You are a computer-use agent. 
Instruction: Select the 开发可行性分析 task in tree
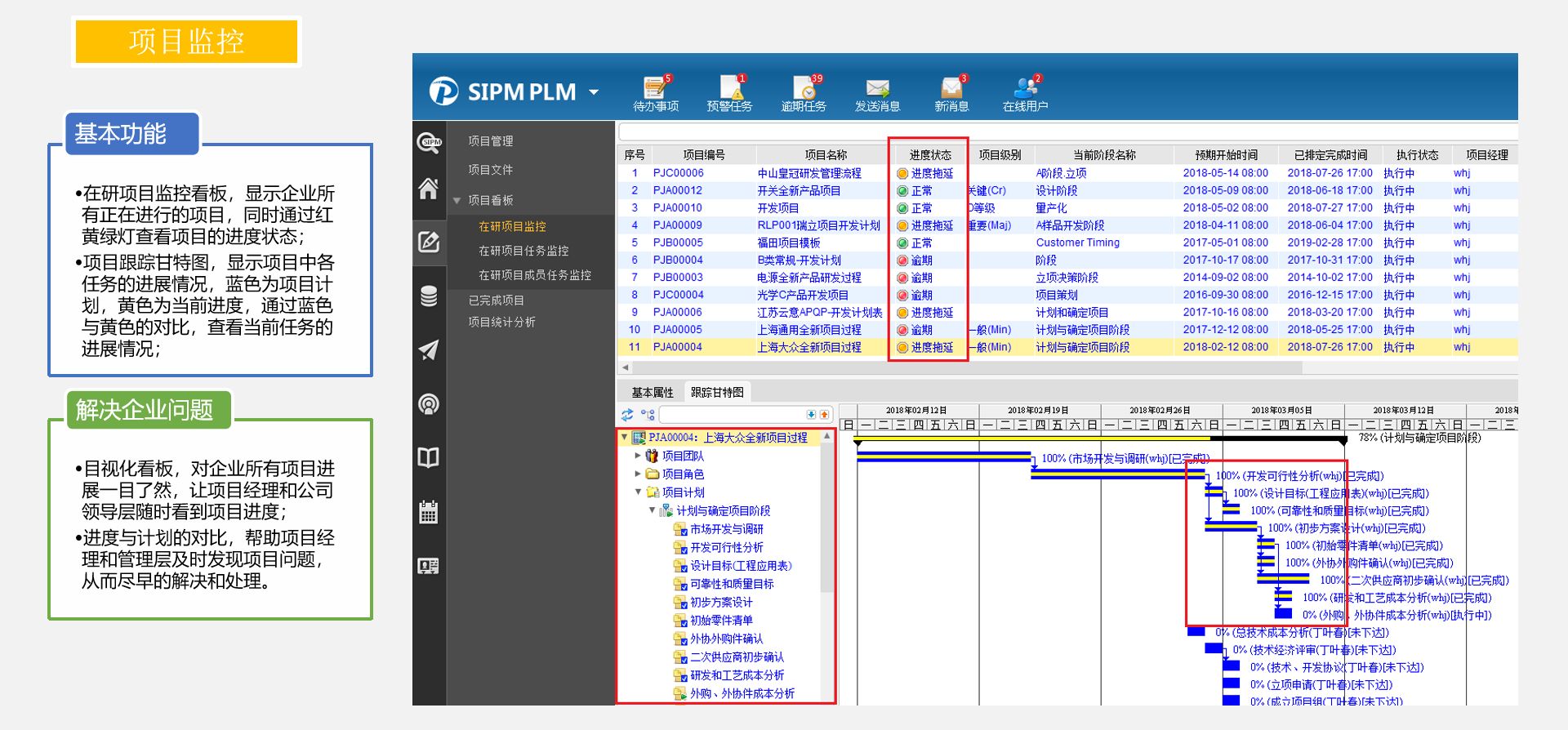coord(726,547)
